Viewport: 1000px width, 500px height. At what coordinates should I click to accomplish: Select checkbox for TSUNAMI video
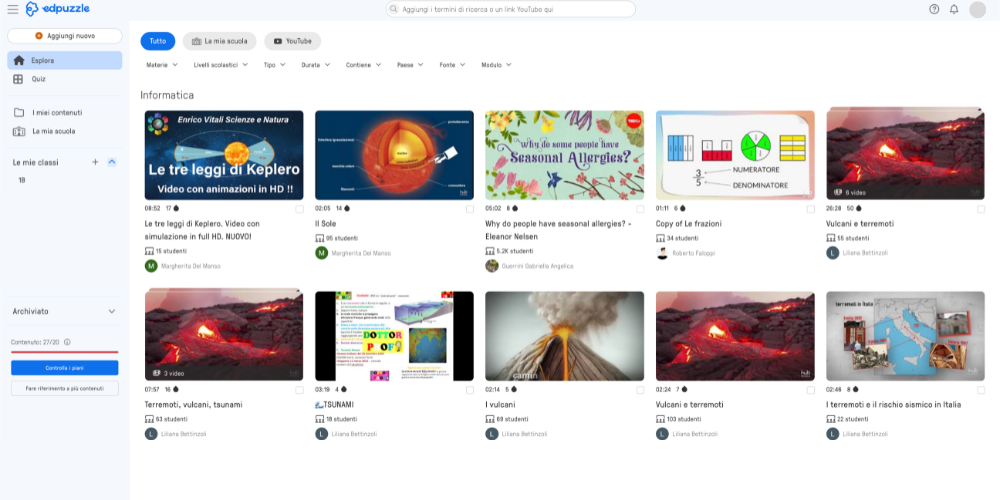point(470,390)
